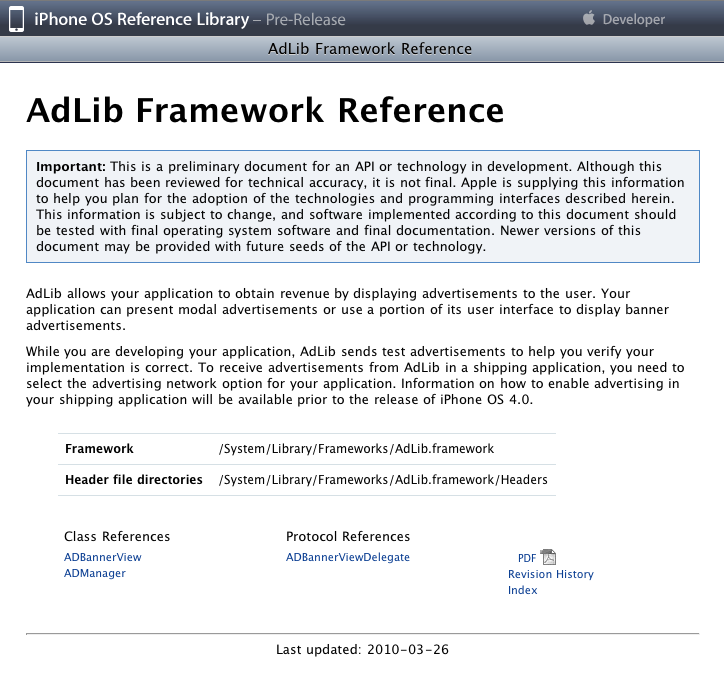Image resolution: width=724 pixels, height=673 pixels.
Task: Click the PDF document icon
Action: coord(548,557)
